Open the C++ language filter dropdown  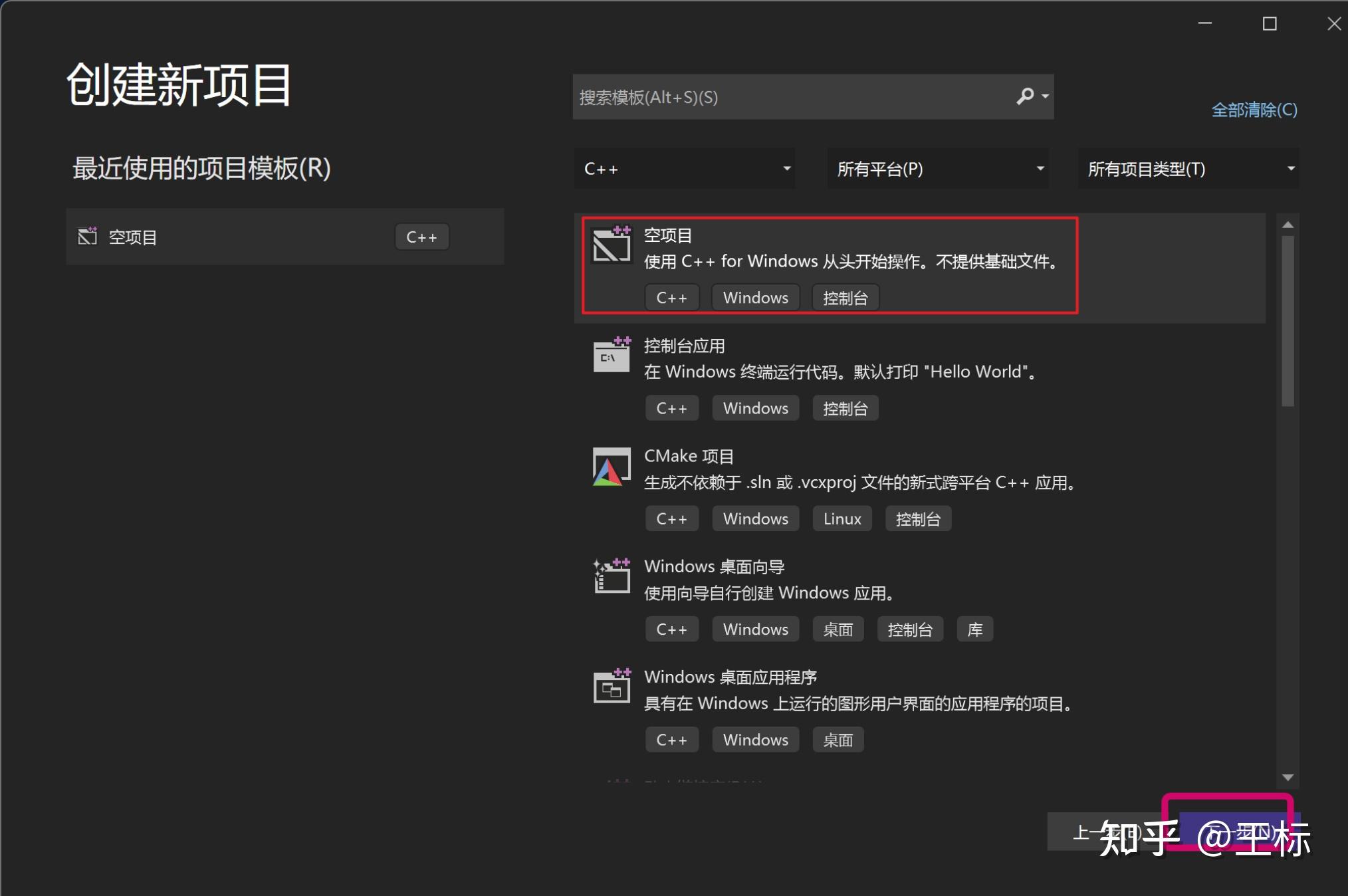[x=685, y=168]
